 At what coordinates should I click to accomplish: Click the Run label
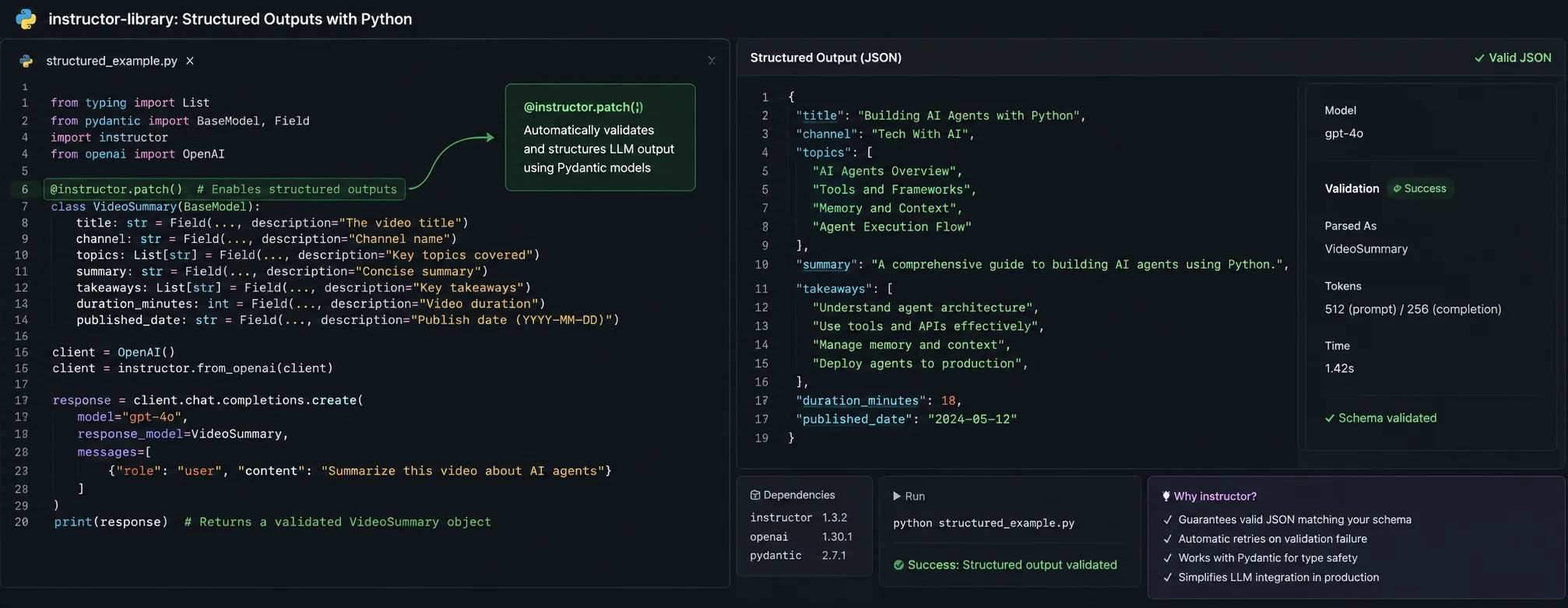tap(915, 496)
